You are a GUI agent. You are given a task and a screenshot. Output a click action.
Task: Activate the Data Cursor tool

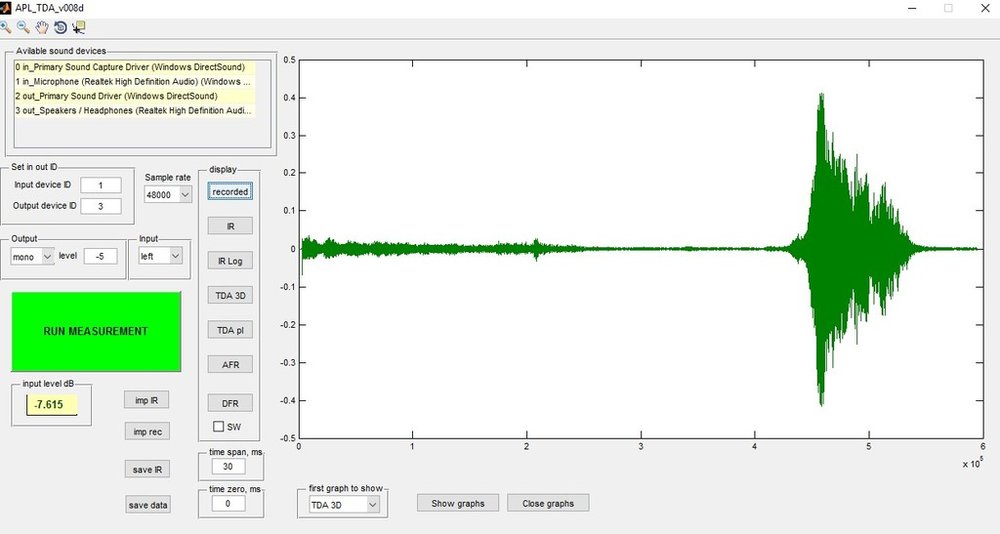click(78, 27)
